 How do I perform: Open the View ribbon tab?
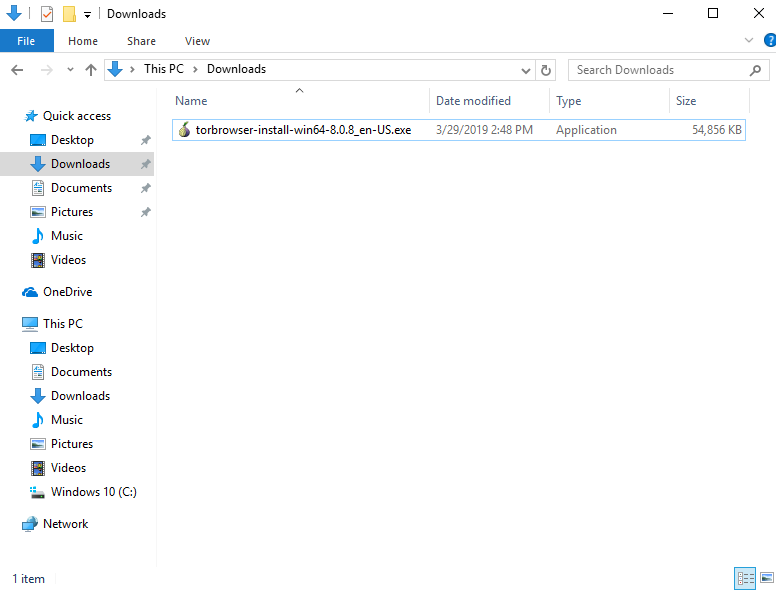(197, 41)
